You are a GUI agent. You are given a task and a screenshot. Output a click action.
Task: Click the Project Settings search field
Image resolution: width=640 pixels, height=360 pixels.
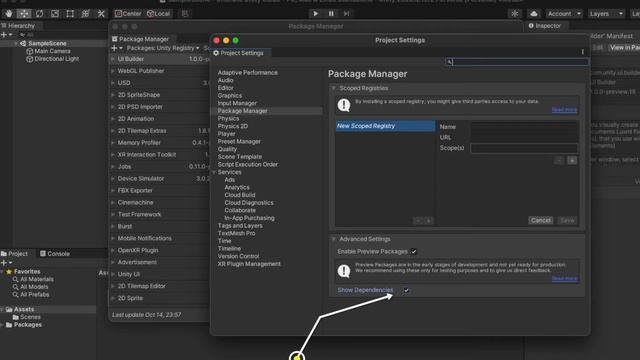(517, 62)
